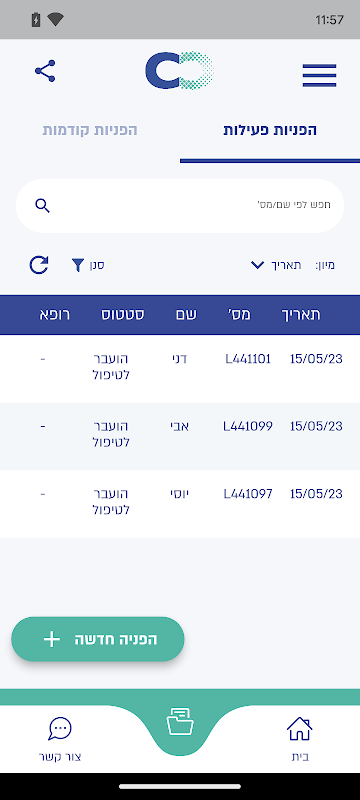Image resolution: width=360 pixels, height=800 pixels.
Task: Create new referral (הפניה חדשה)
Action: 98,639
